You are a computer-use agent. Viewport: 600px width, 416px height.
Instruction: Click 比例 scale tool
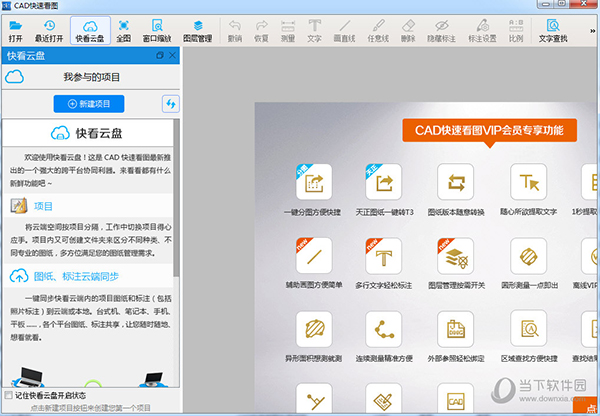pos(516,31)
